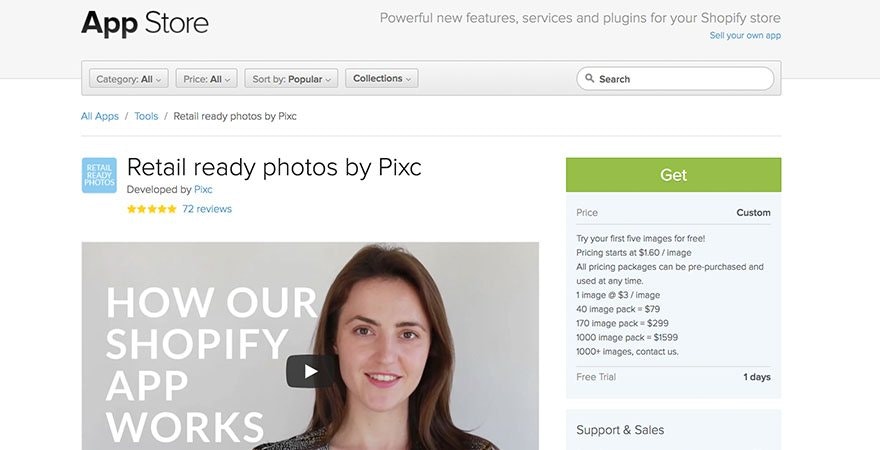Click the green Get button
The image size is (880, 450).
(673, 175)
